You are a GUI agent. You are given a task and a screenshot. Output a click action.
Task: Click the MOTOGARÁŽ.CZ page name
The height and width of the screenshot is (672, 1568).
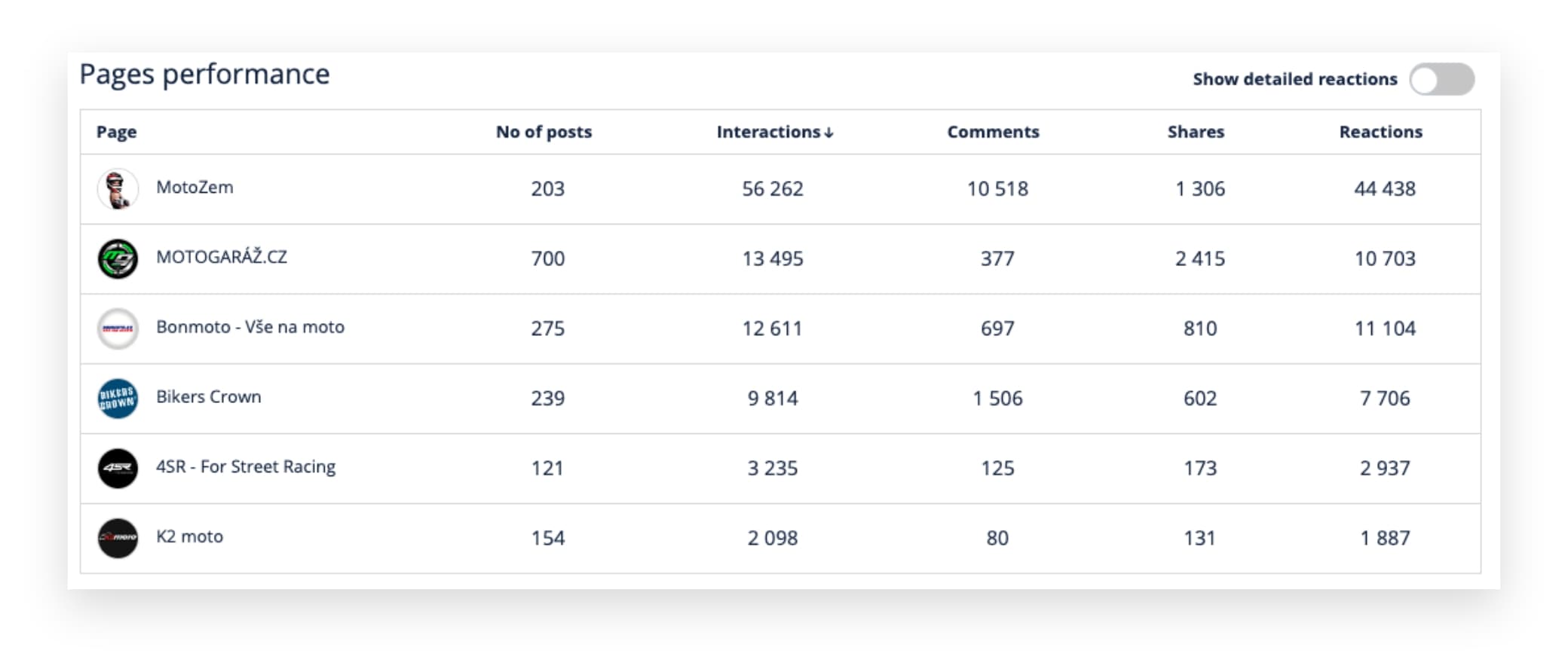pyautogui.click(x=222, y=257)
